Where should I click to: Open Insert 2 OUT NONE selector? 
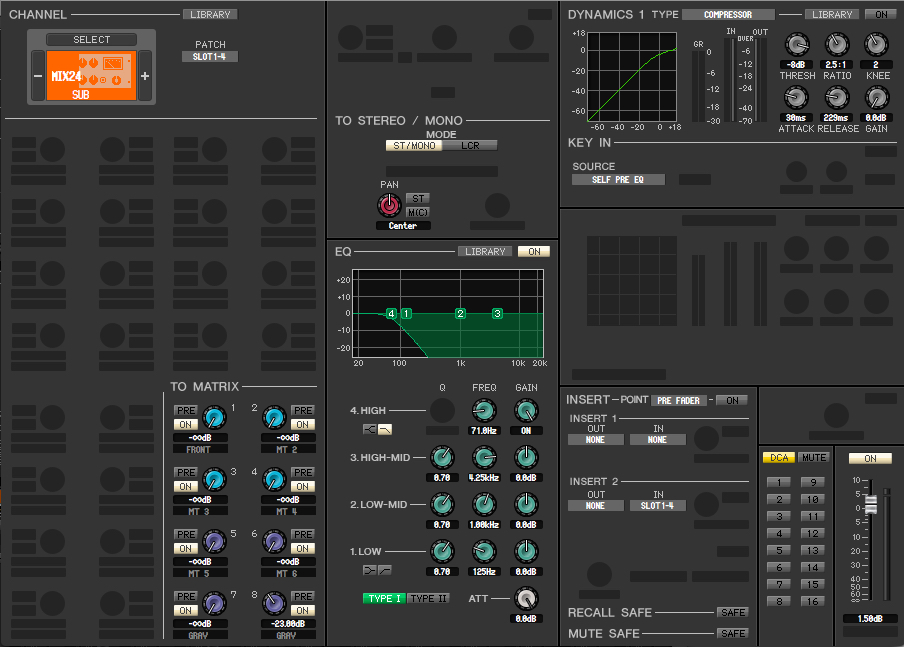pos(596,506)
